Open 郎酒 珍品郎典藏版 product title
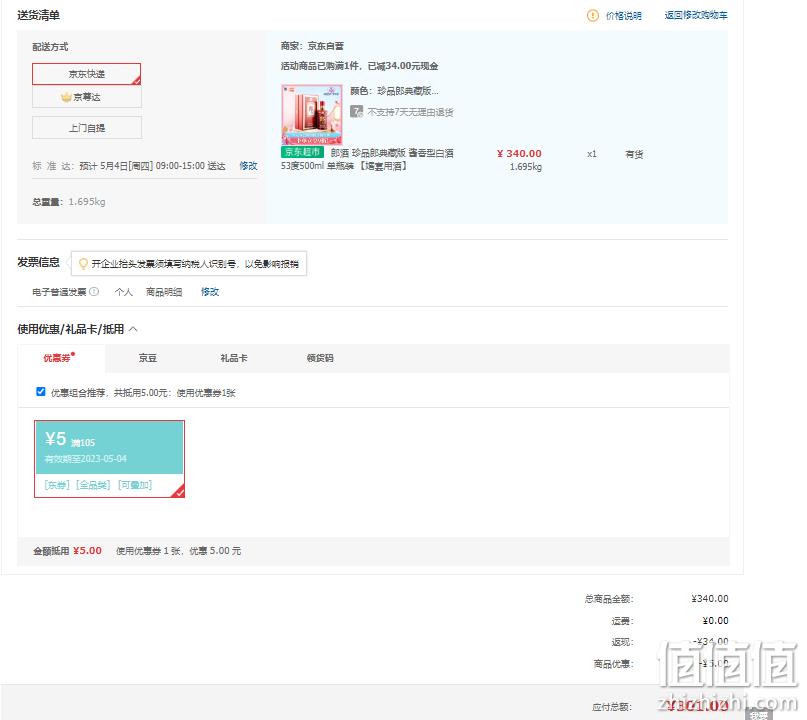Image resolution: width=807 pixels, height=720 pixels. click(367, 160)
